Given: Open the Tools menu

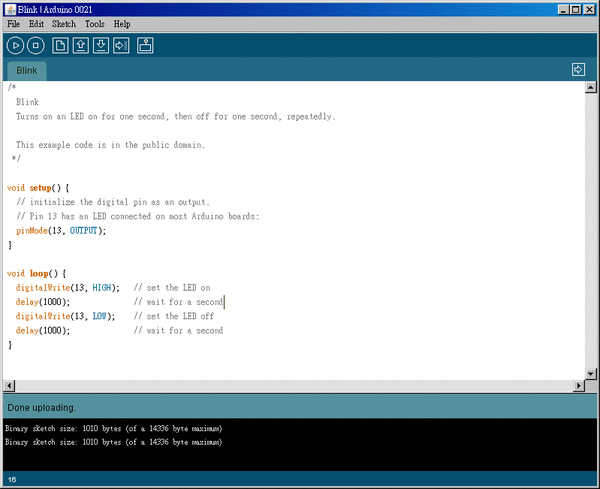Looking at the screenshot, I should click(95, 24).
